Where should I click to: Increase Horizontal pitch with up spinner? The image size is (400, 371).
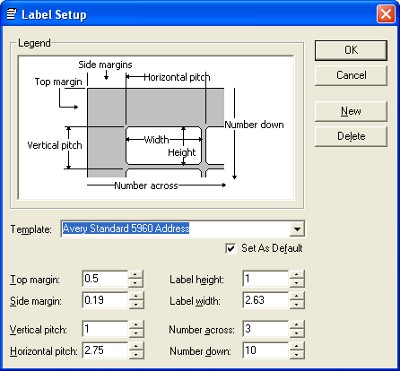[x=136, y=346]
